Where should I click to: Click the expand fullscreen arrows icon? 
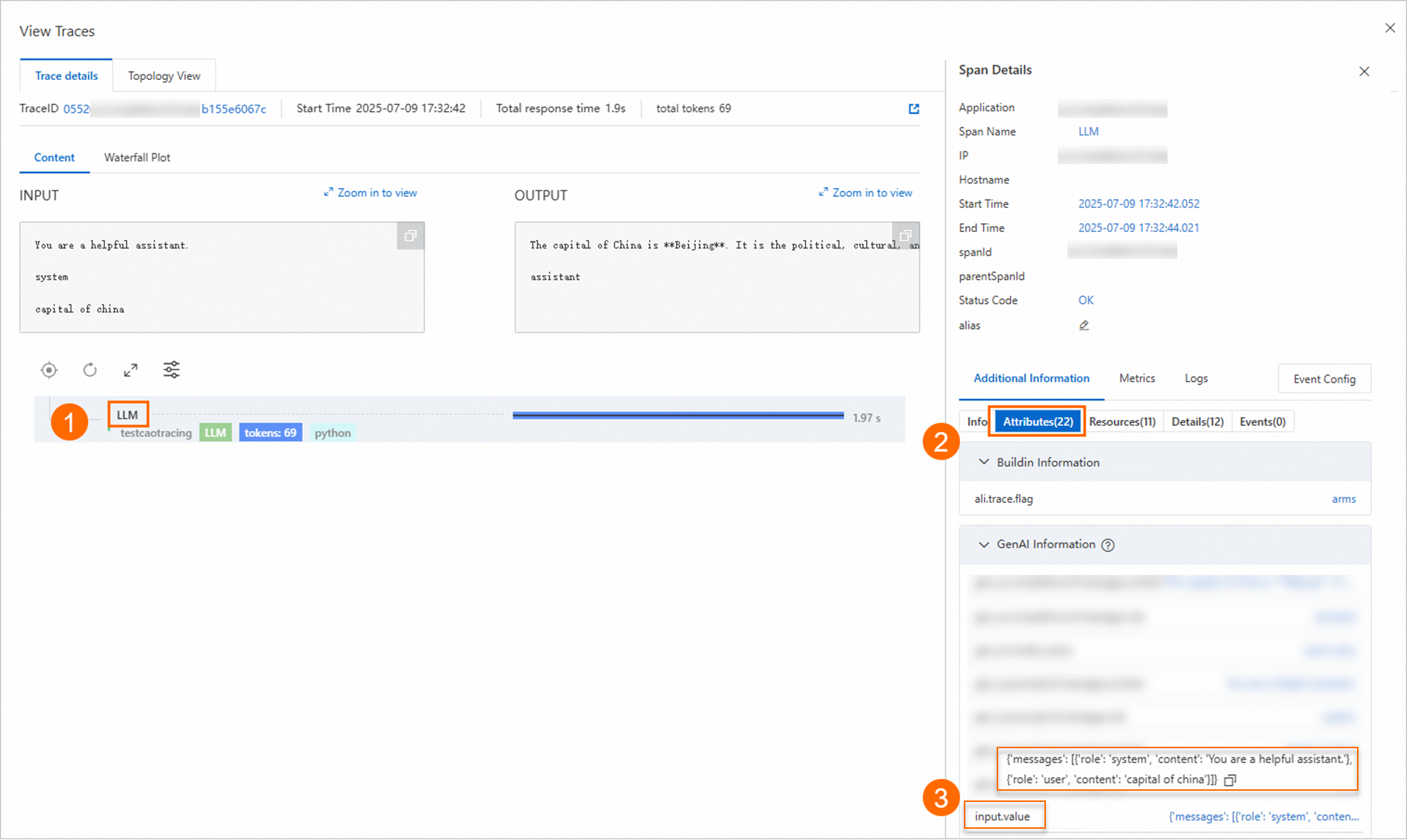131,370
